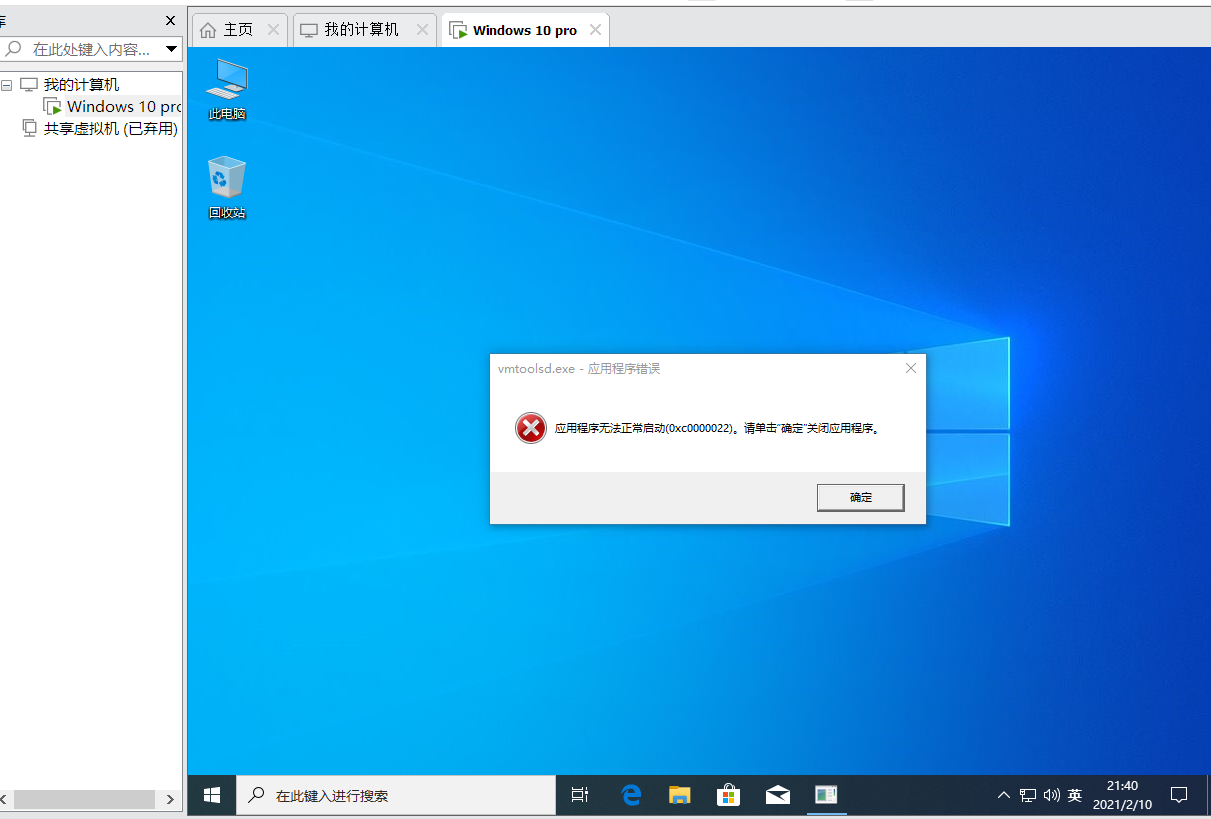Collapse the 我的计算机 tree node

click(7, 85)
